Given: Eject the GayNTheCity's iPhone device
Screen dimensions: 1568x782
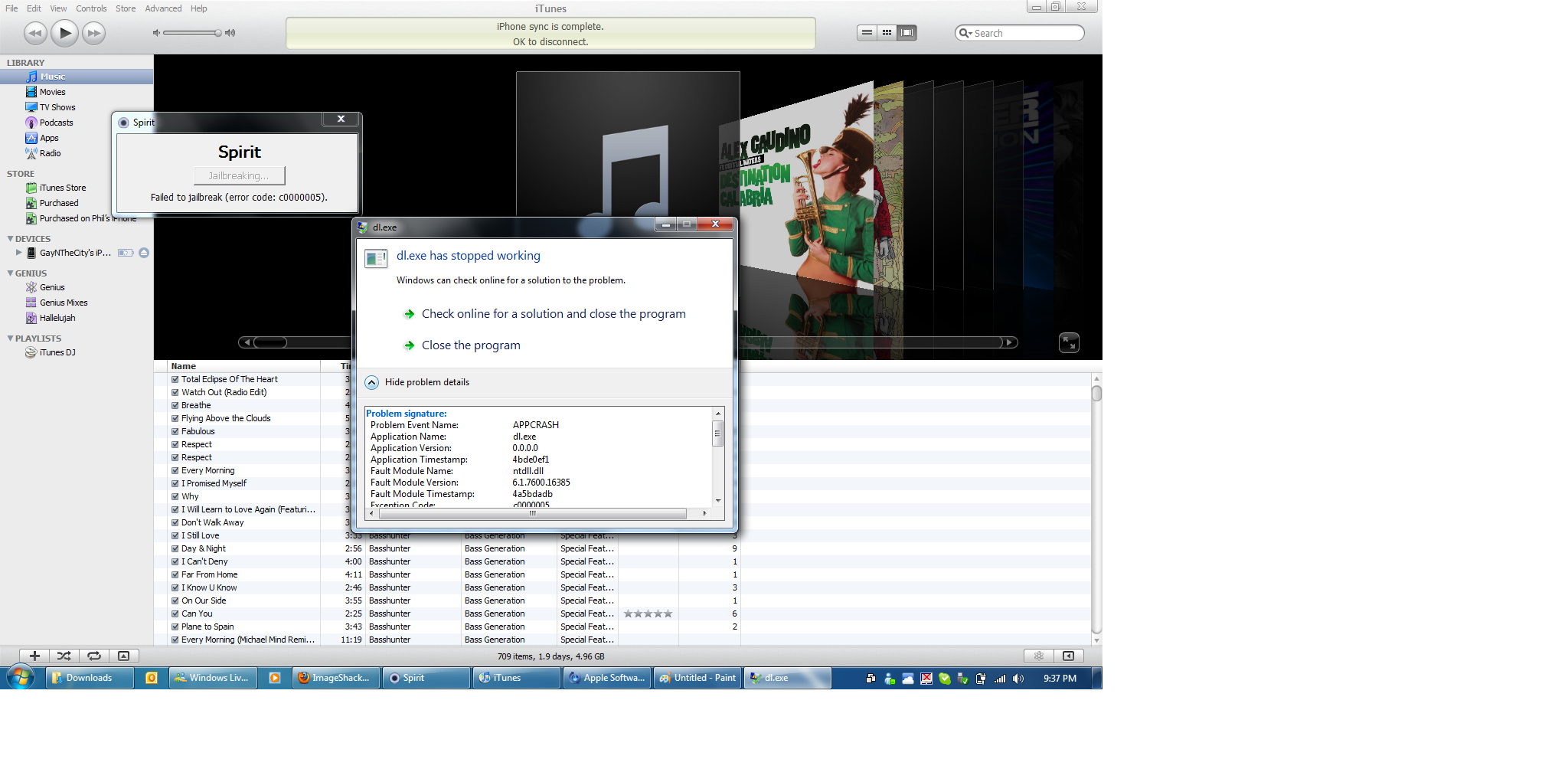Looking at the screenshot, I should tap(144, 253).
